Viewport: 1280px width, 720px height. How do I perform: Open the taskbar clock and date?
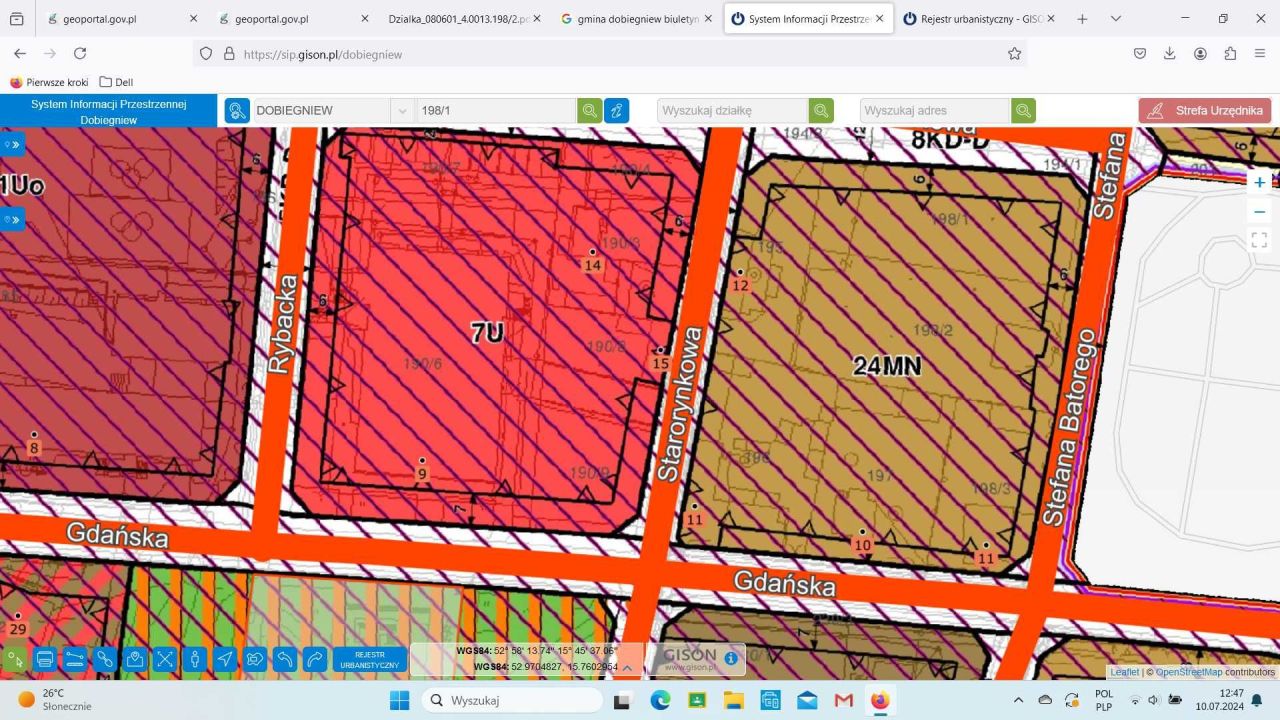point(1218,700)
